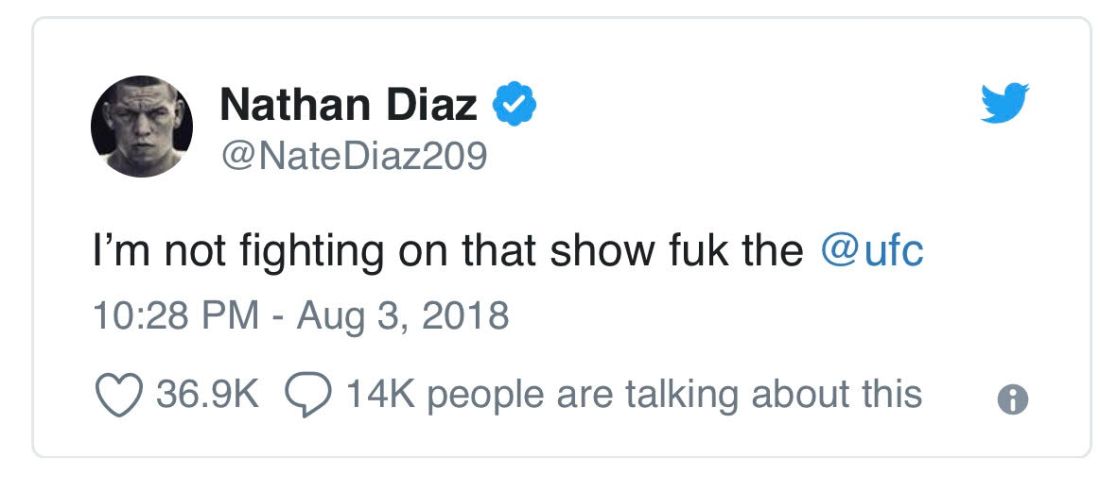Open Nathan Diaz's profile picture
Image resolution: width=1100 pixels, height=492 pixels.
142,127
